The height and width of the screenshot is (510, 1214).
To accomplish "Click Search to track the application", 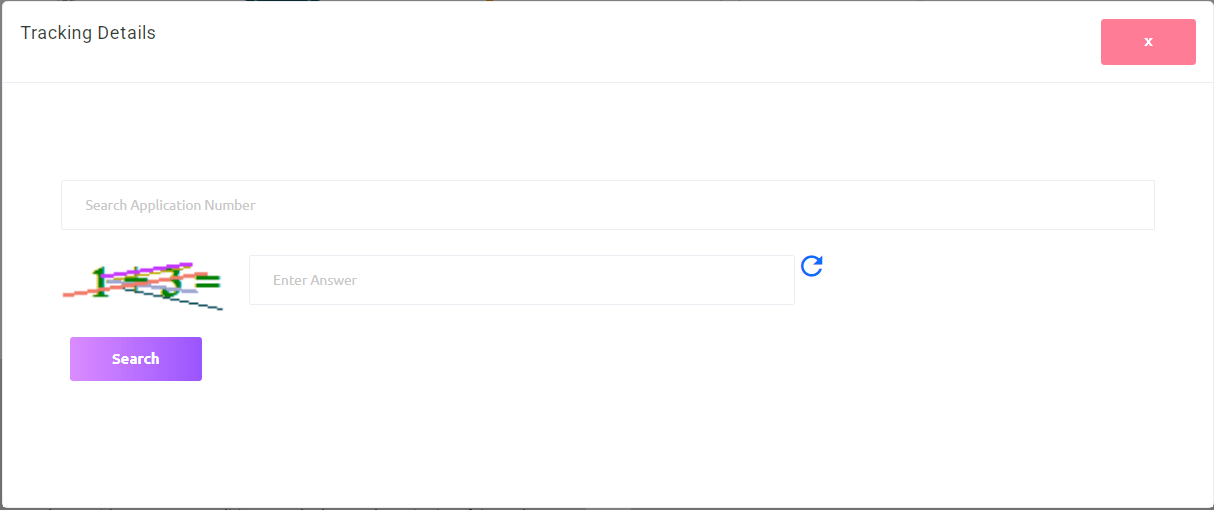I will coord(136,359).
